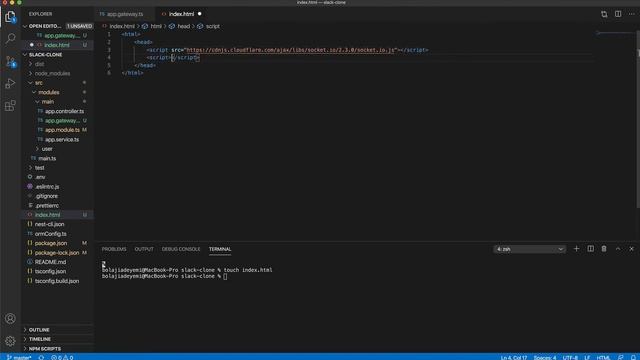This screenshot has height=360, width=640.
Task: Split the editor to the right
Action: click(x=618, y=14)
